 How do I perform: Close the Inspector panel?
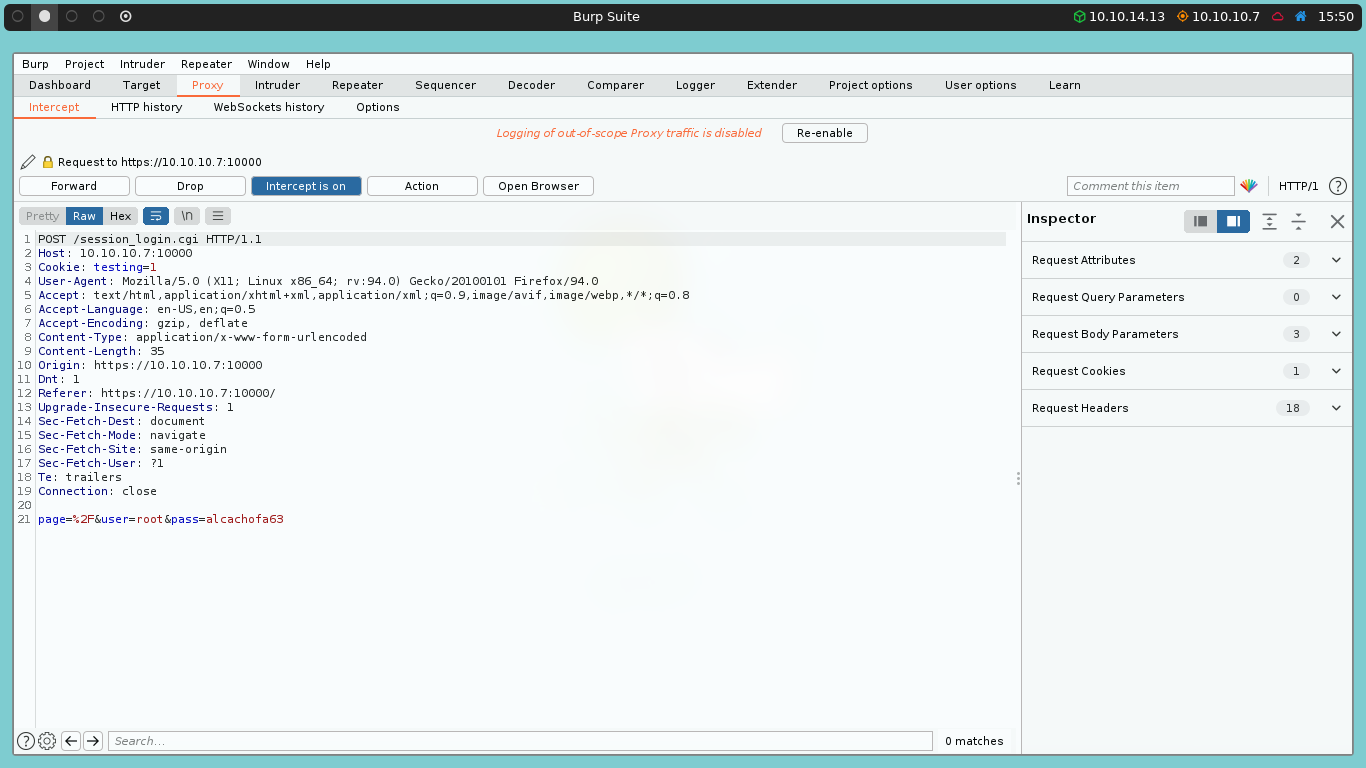[1337, 221]
